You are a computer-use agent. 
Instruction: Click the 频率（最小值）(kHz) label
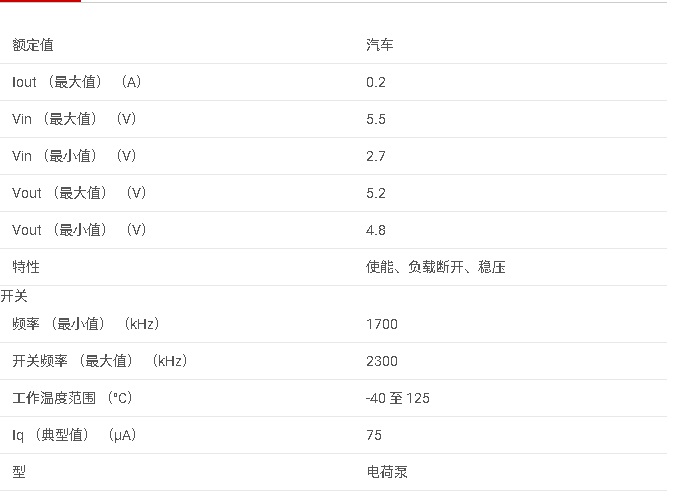(86, 324)
